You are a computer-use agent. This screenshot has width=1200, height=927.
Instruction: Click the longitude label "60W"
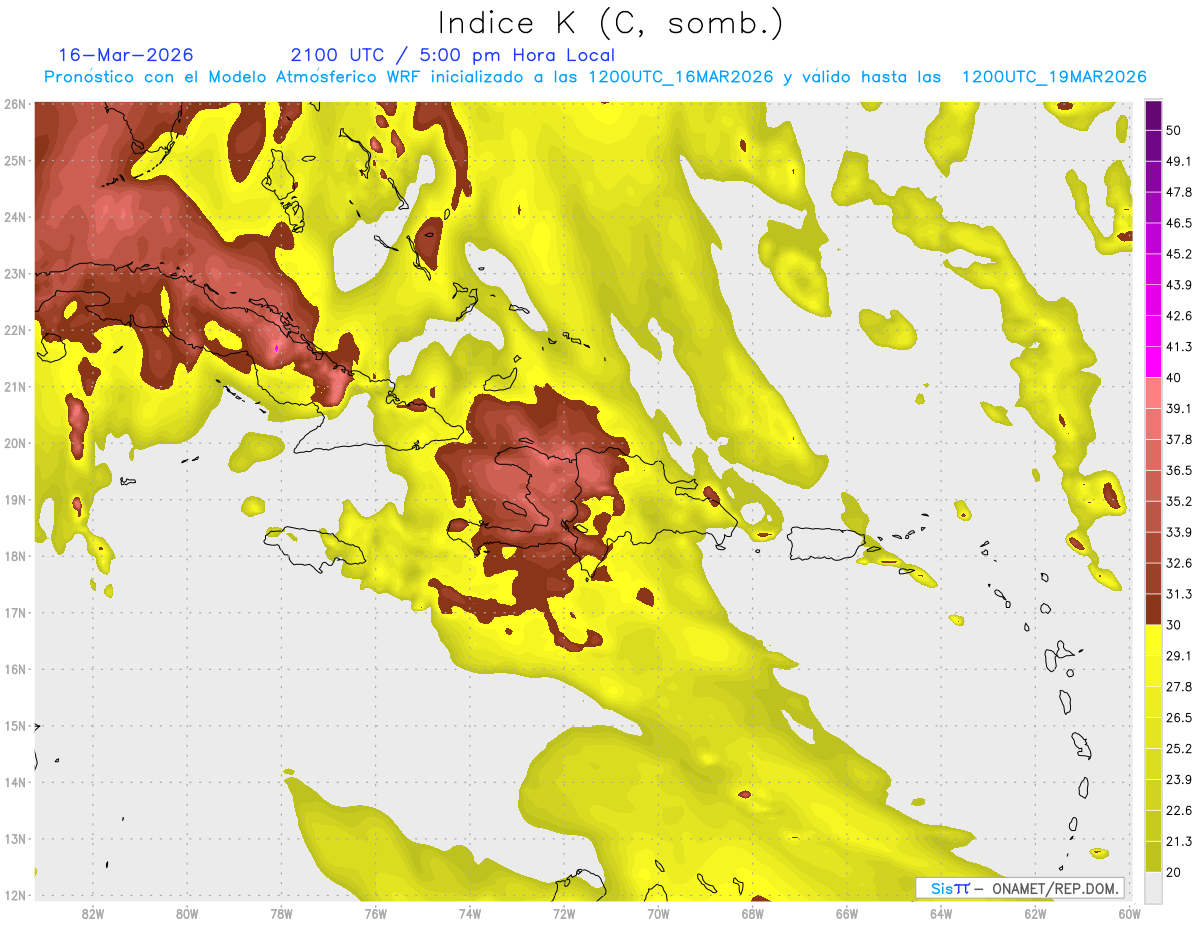coord(1129,914)
